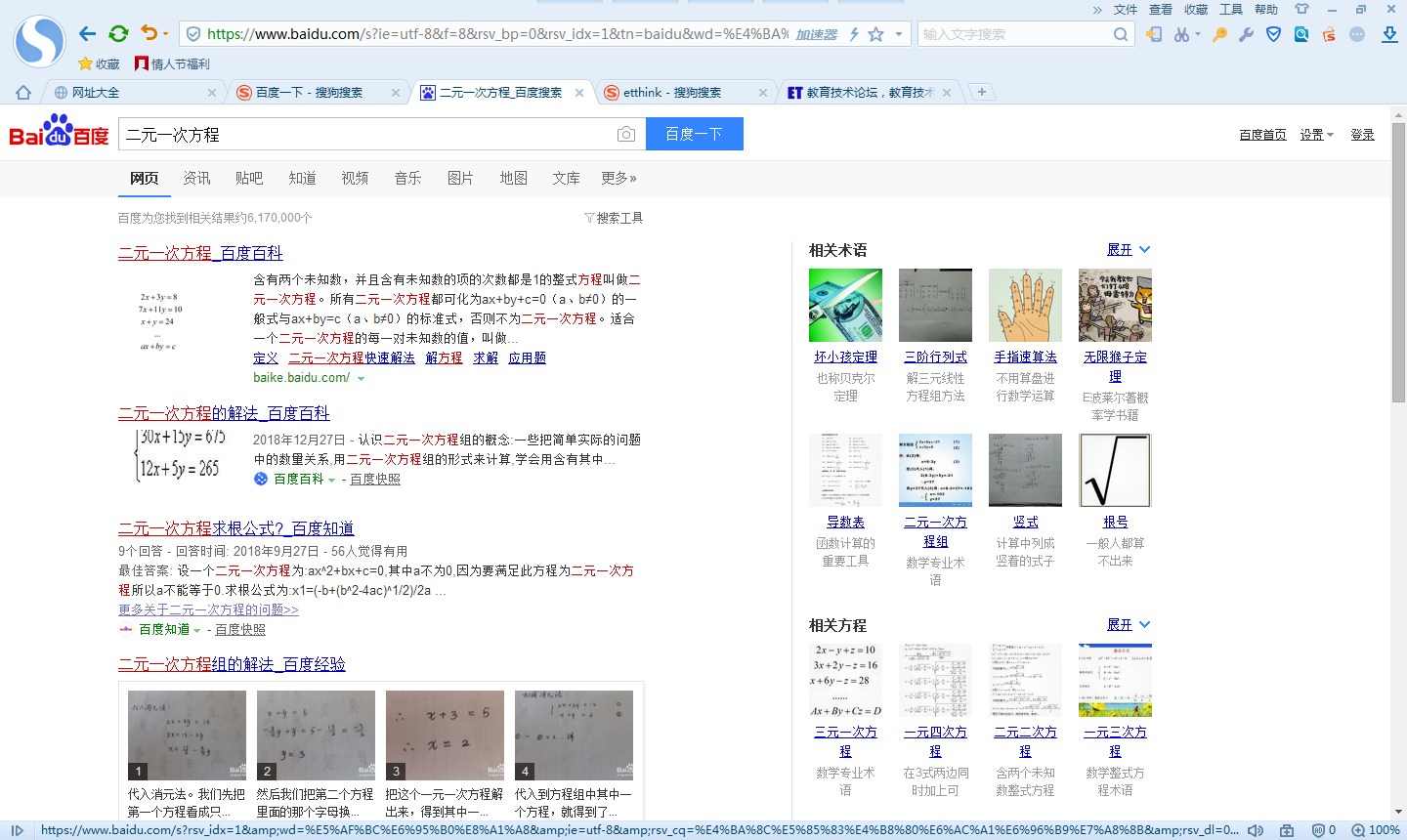Click the scissors screenshot tool icon
The height and width of the screenshot is (840, 1407).
1182,34
